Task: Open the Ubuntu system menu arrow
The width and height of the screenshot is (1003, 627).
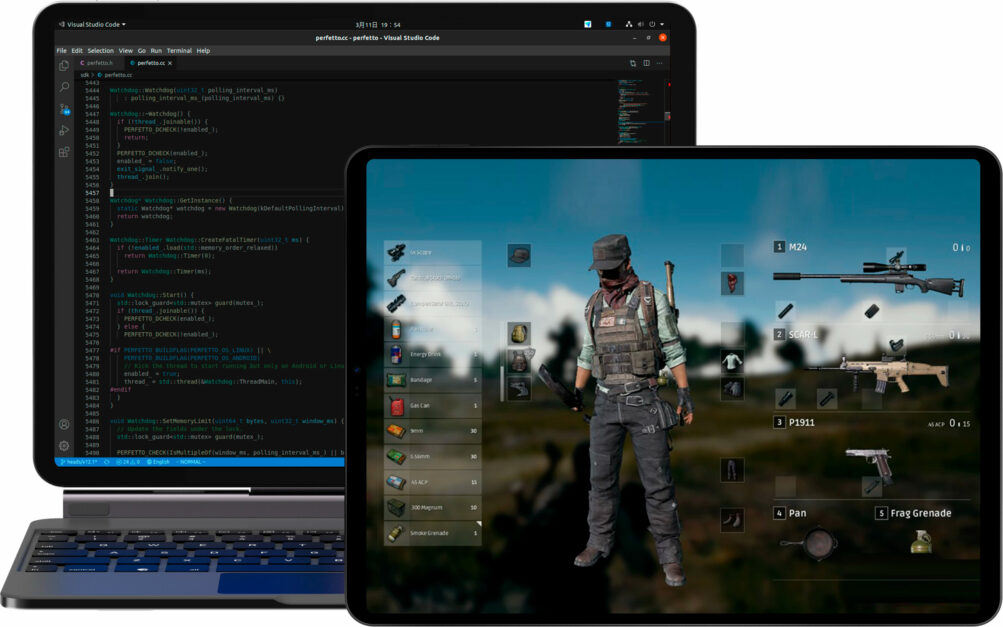Action: click(x=662, y=24)
